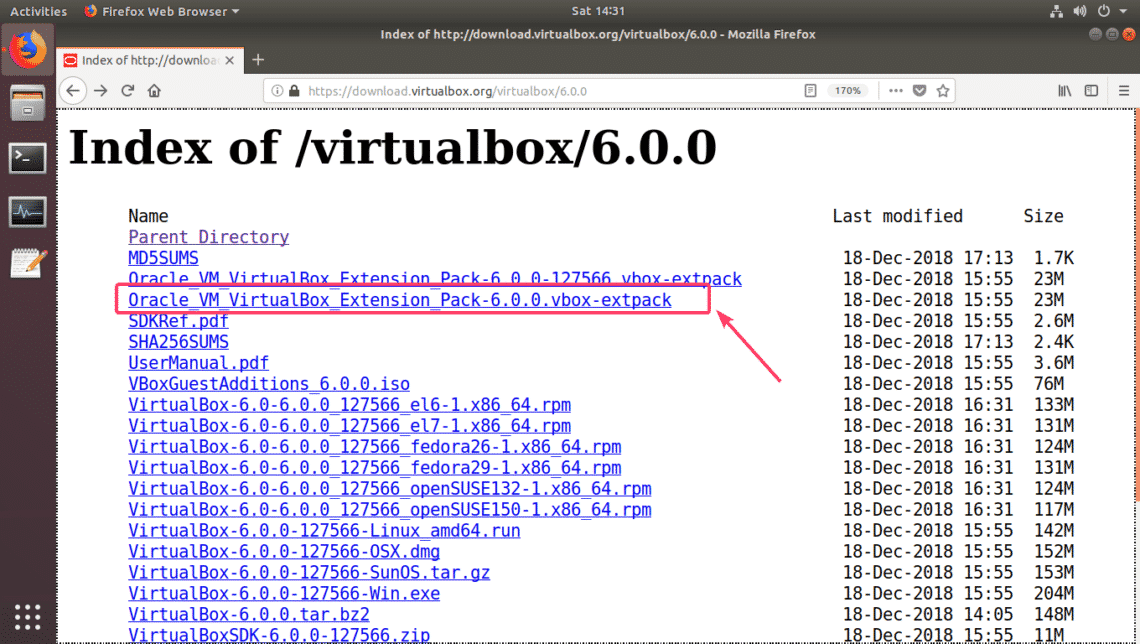Click the Last modified column header
This screenshot has height=644, width=1140.
click(x=897, y=216)
